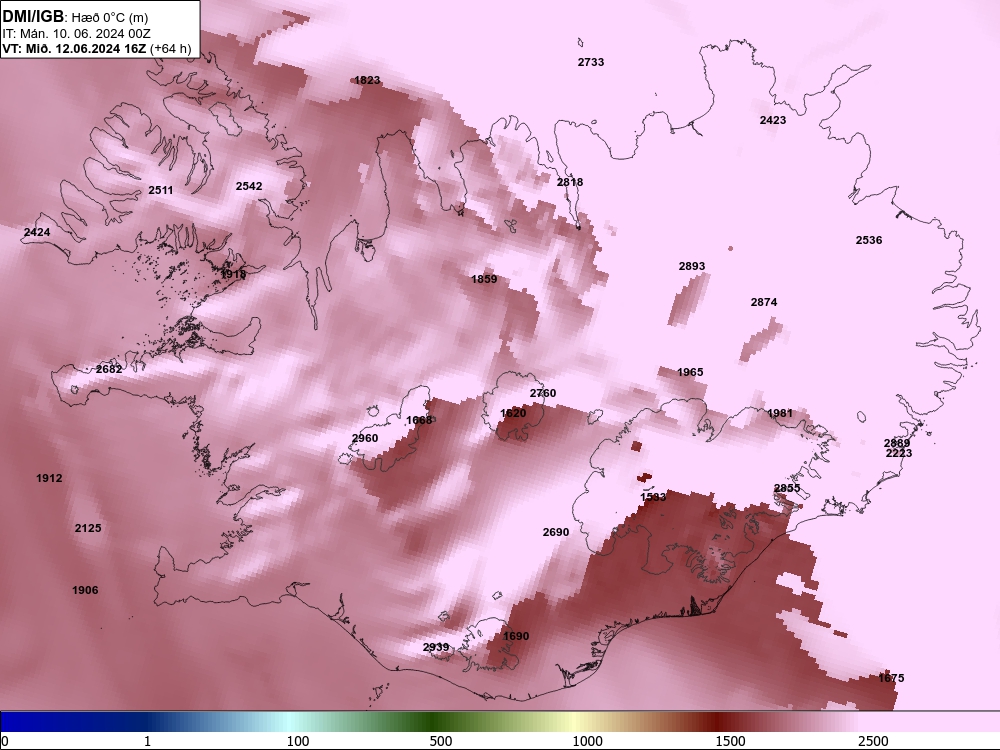Screen dimensions: 1000x750
Task: Select the 1823 height label
Action: tap(367, 80)
